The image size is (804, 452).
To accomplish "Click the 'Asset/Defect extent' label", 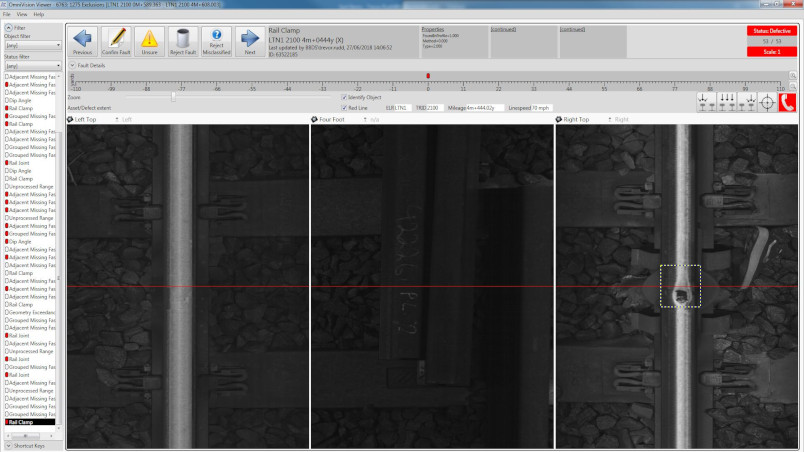I will [89, 108].
